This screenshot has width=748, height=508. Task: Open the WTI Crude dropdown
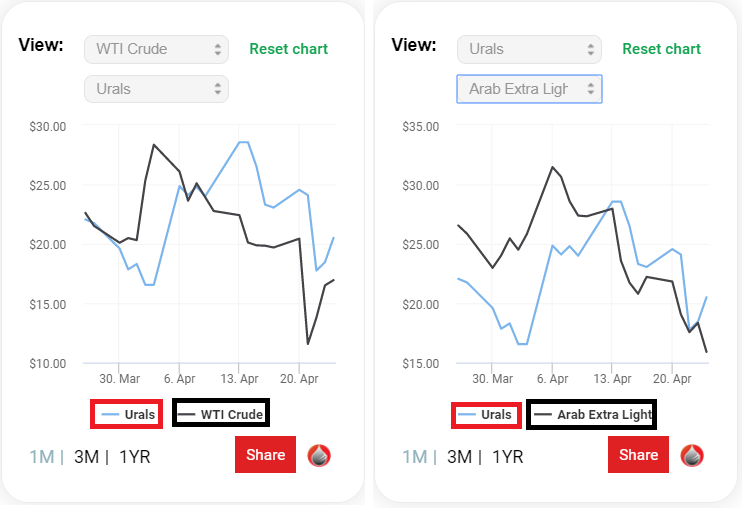coord(156,49)
